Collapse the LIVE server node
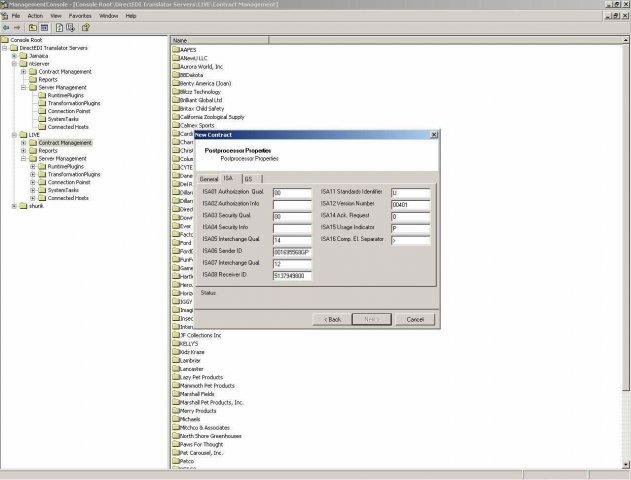This screenshot has height=480, width=631. pyautogui.click(x=14, y=135)
